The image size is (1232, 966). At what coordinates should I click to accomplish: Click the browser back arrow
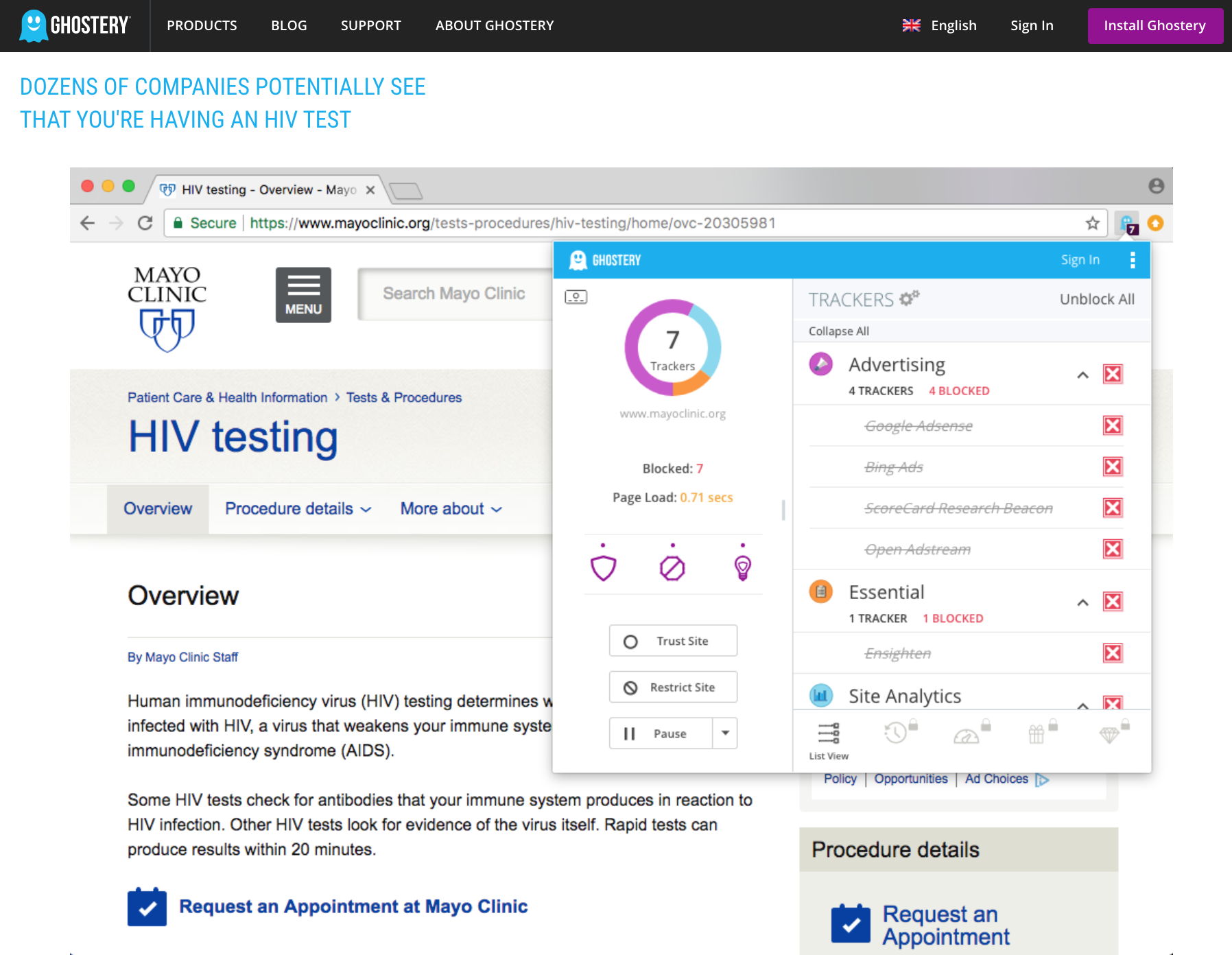point(88,223)
